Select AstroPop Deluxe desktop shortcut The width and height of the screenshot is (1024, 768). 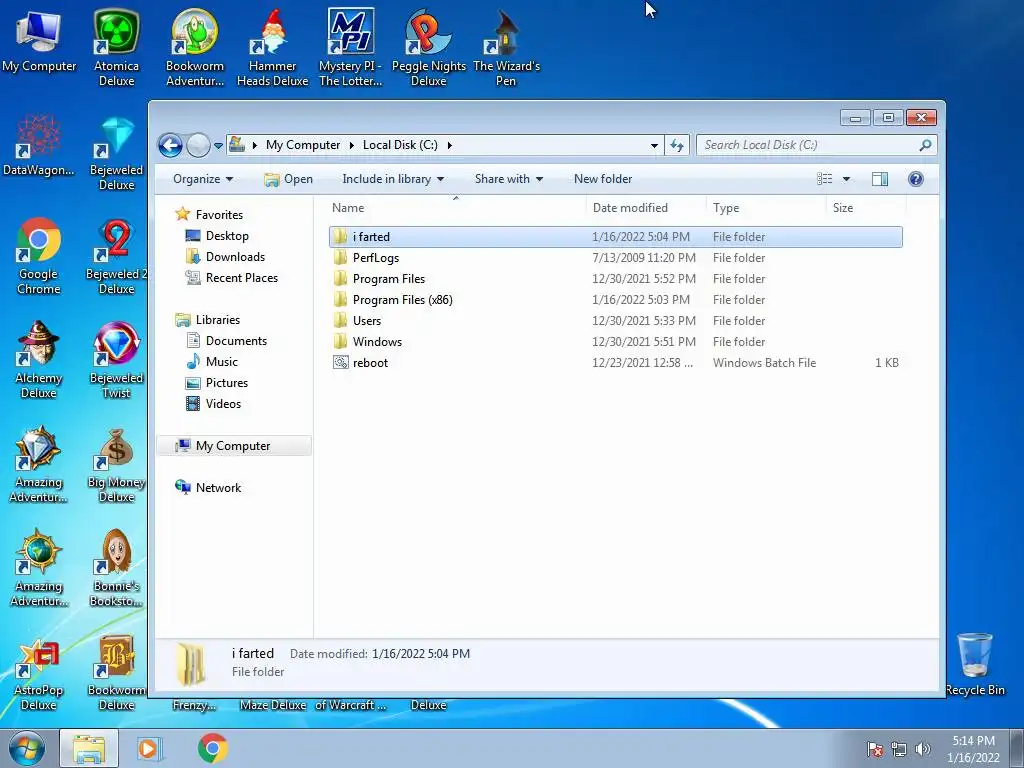39,673
